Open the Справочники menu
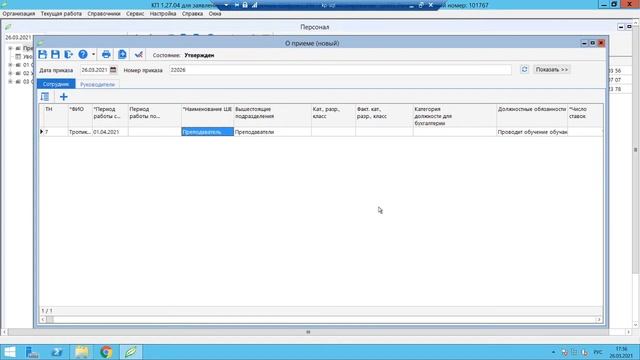 coord(104,13)
